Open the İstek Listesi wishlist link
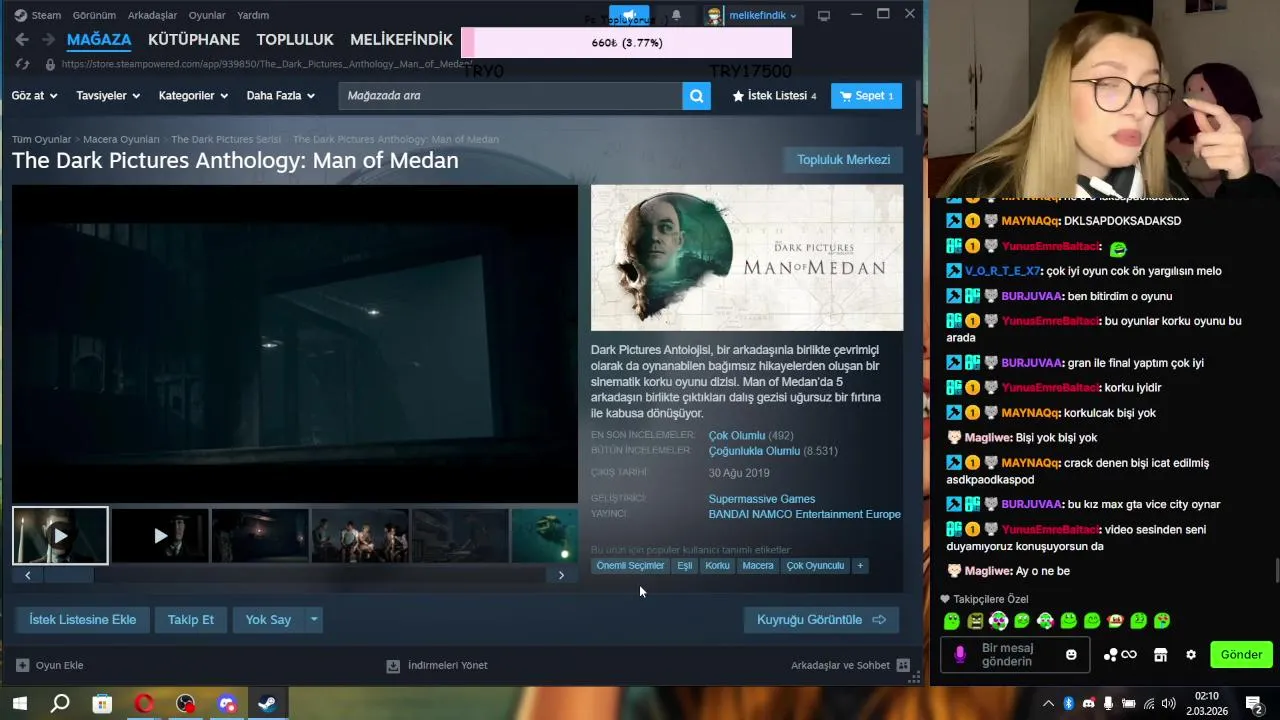 tap(774, 96)
